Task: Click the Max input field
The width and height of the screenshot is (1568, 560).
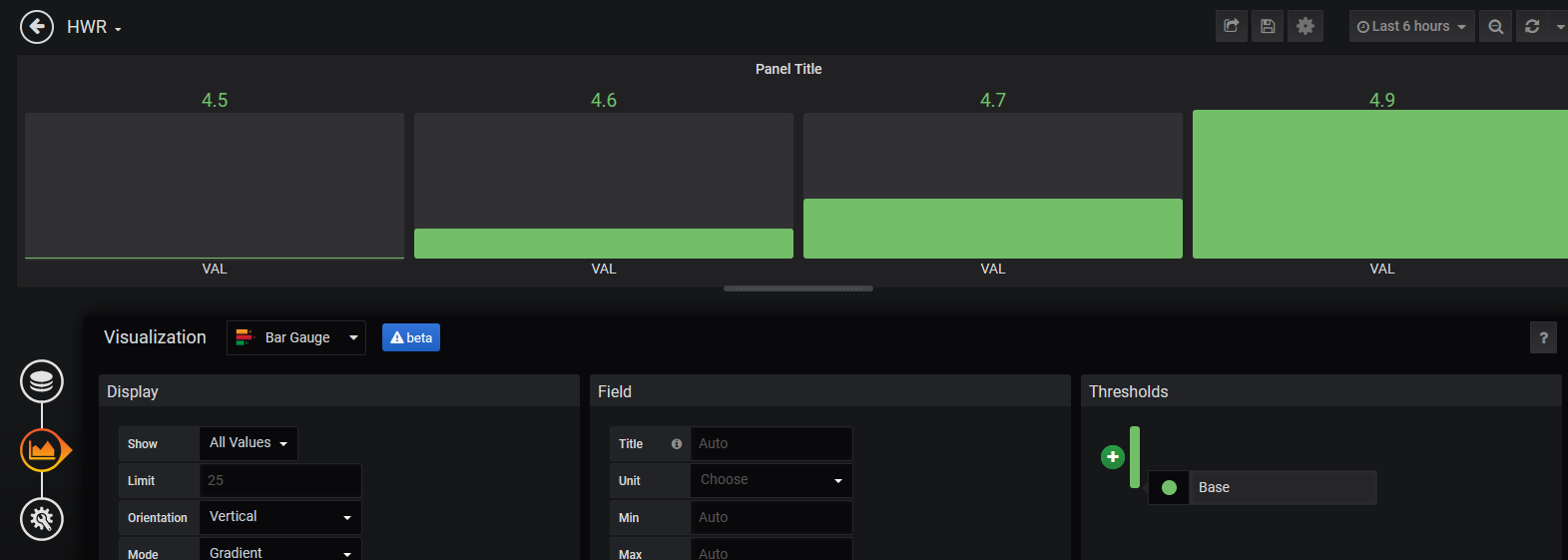Action: pos(772,551)
